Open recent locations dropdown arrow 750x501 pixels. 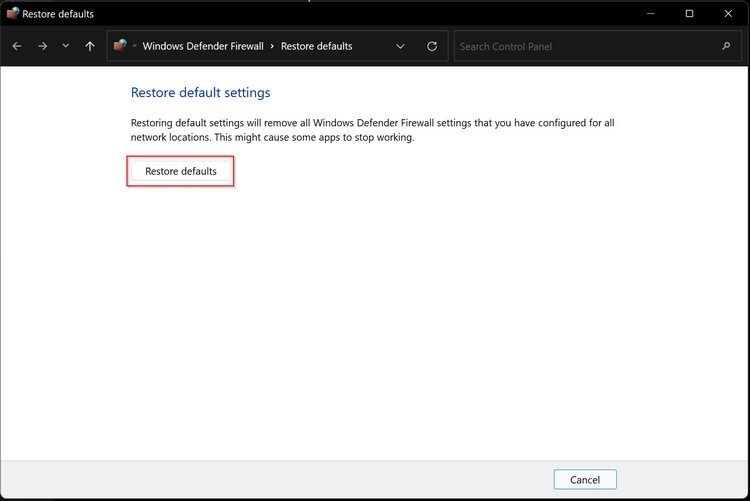click(66, 46)
